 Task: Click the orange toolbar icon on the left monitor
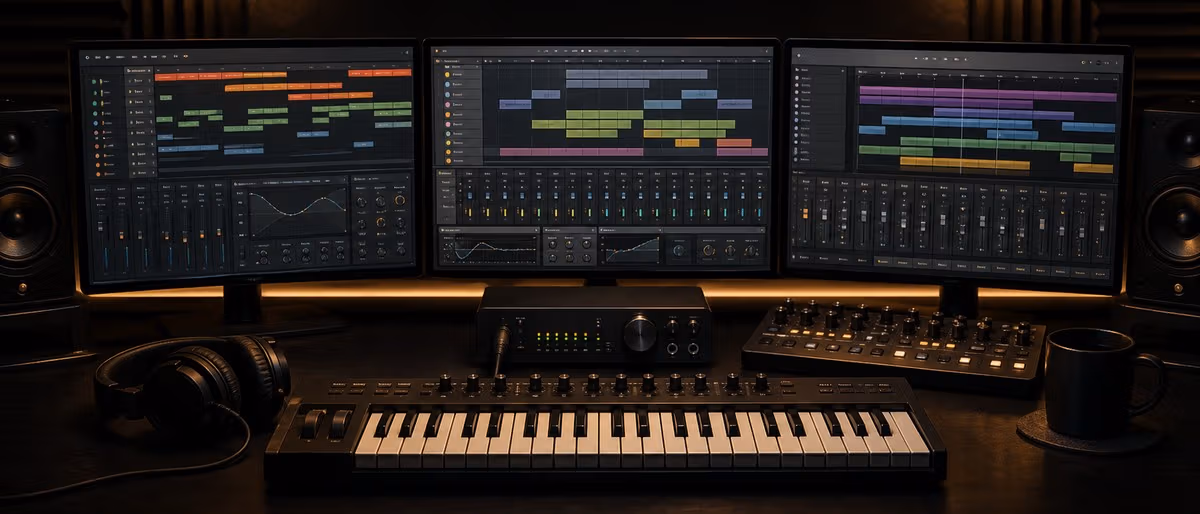185,56
